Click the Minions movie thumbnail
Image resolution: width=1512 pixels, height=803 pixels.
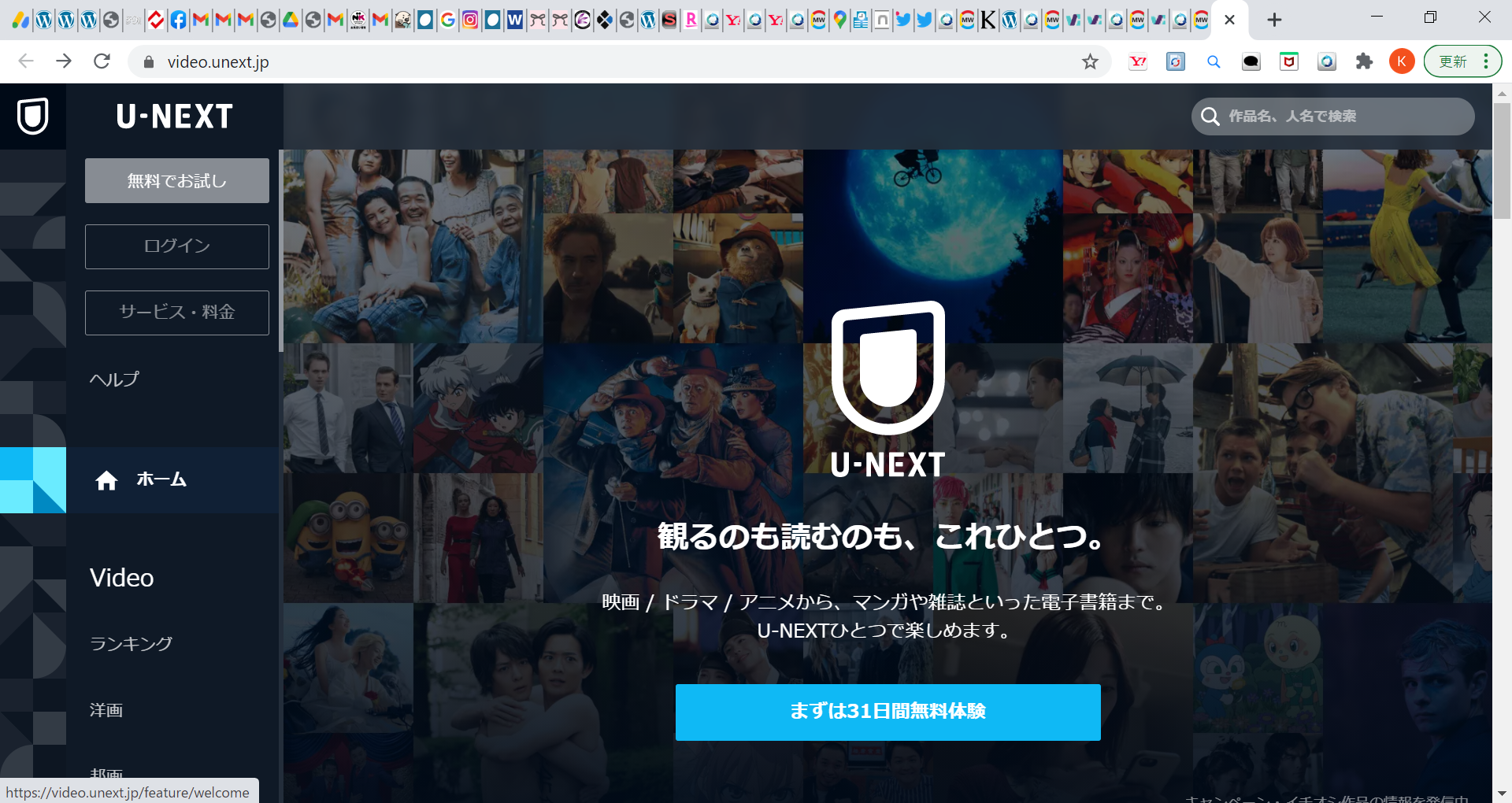tap(348, 538)
